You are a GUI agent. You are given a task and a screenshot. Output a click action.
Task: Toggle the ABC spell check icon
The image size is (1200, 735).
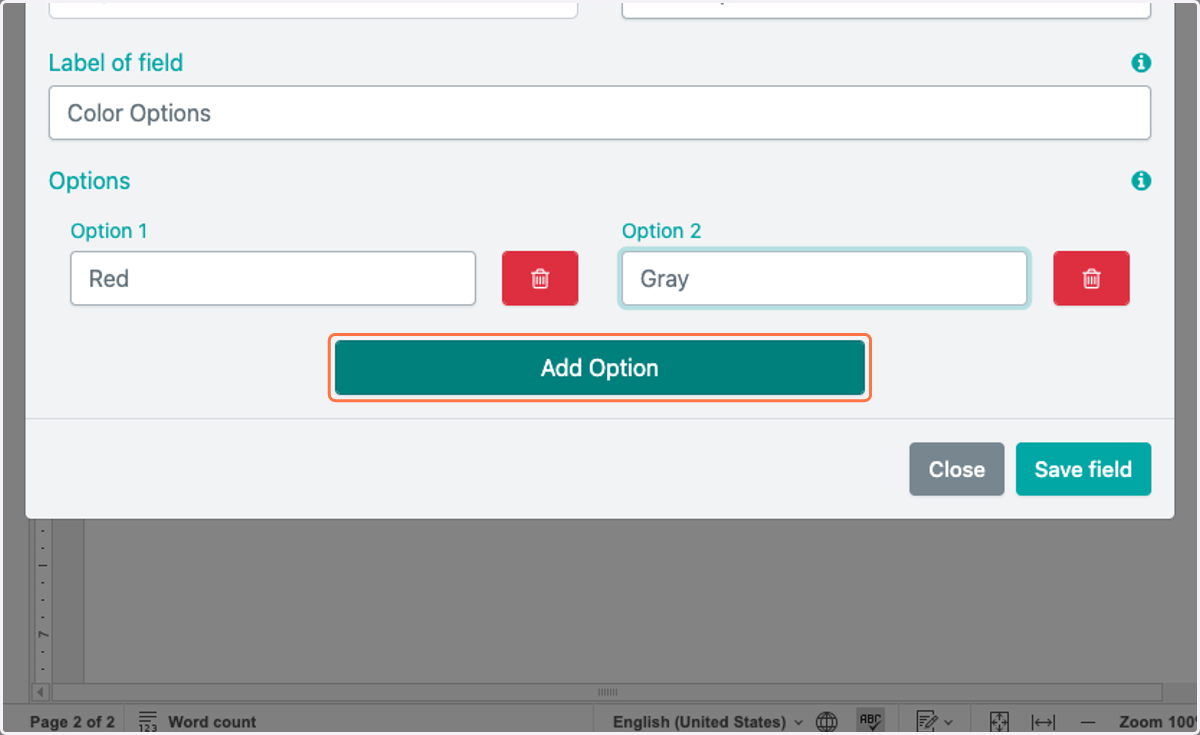click(870, 721)
